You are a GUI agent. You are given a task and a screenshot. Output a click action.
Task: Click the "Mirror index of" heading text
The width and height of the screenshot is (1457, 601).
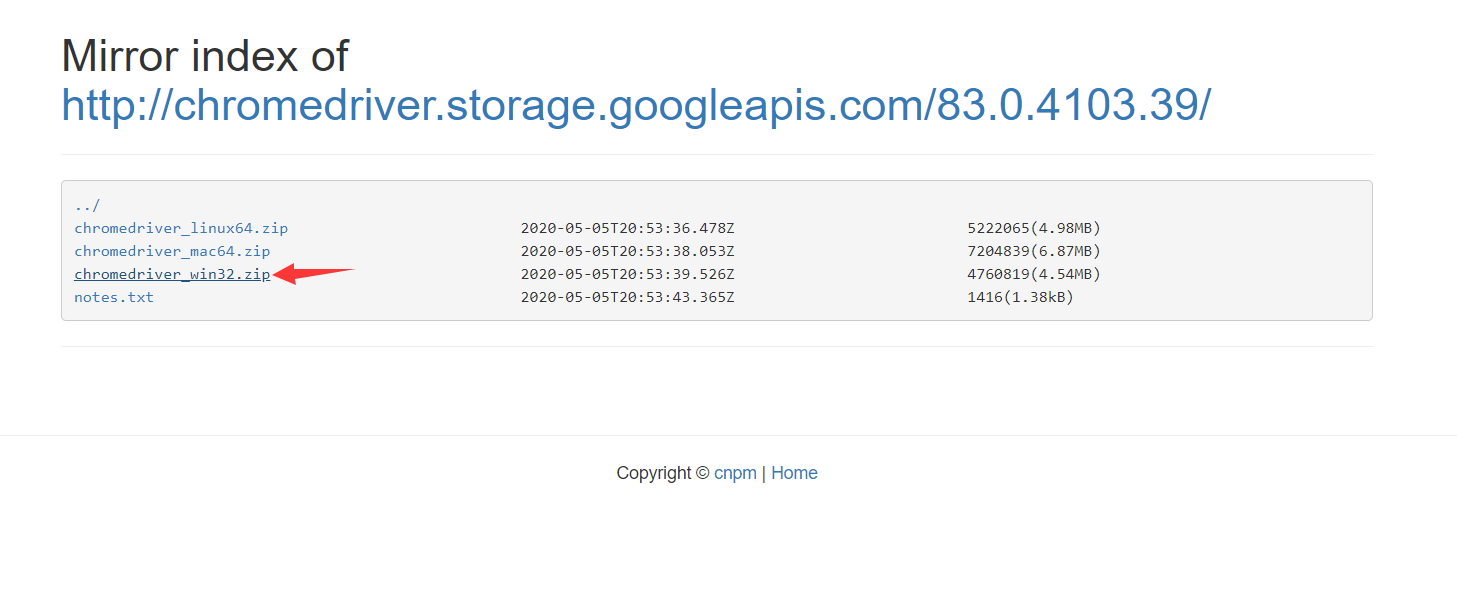tap(205, 56)
